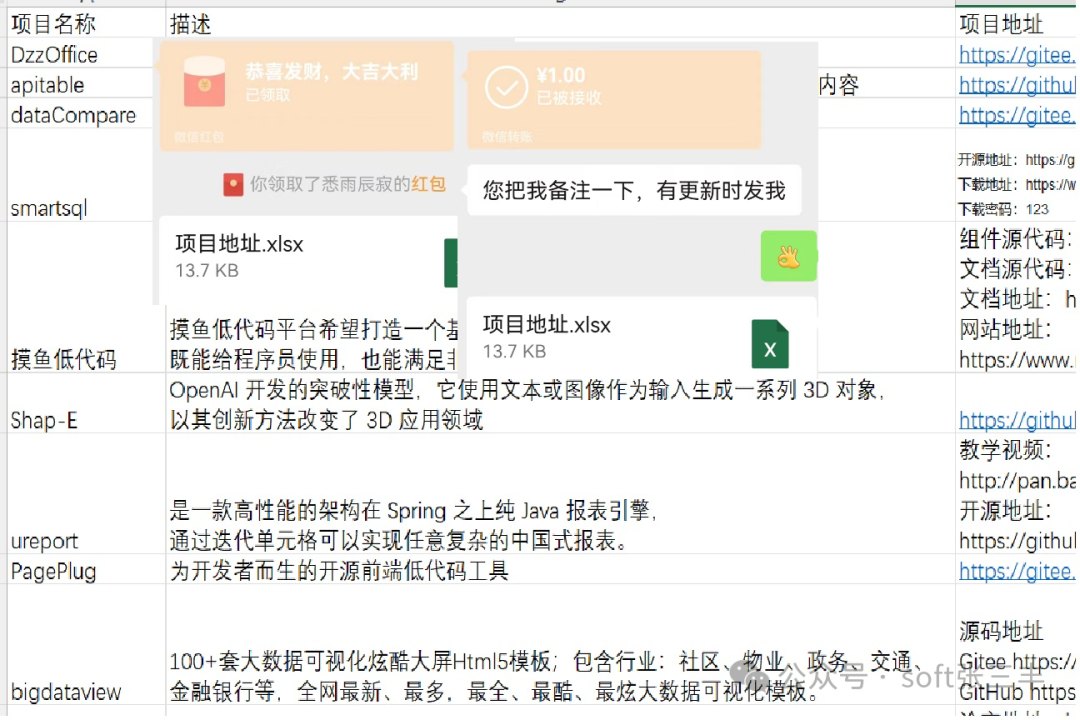Open the 红包 link in the claimed notice
The image size is (1080, 720).
tap(428, 184)
